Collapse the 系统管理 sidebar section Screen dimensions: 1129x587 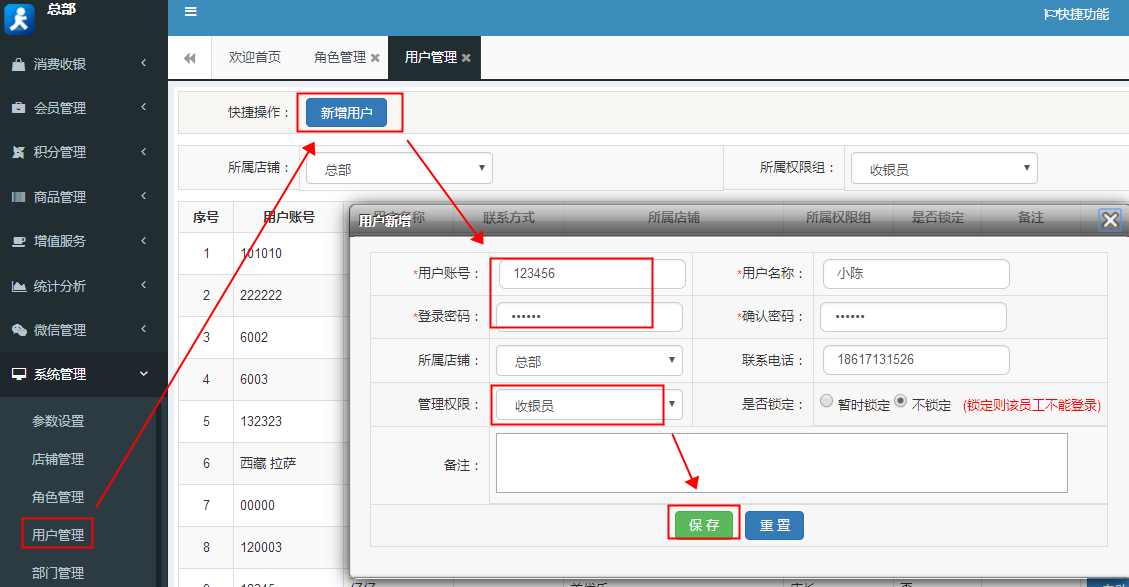tap(60, 374)
